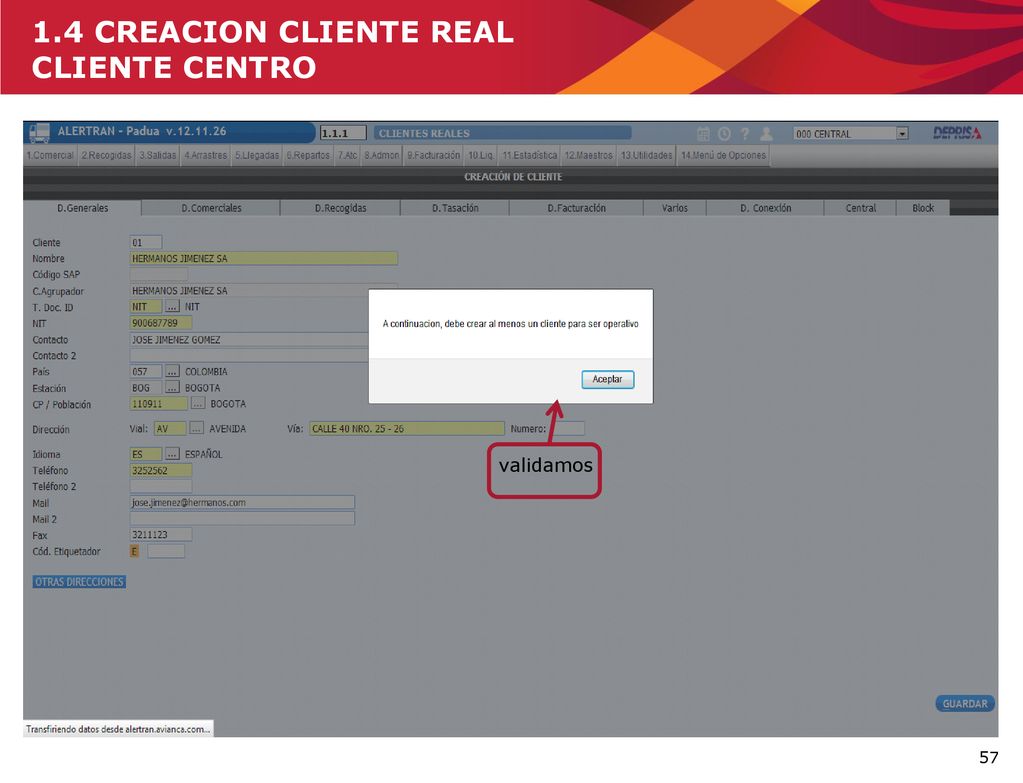Switch to the D.Facturación tab

(x=576, y=208)
